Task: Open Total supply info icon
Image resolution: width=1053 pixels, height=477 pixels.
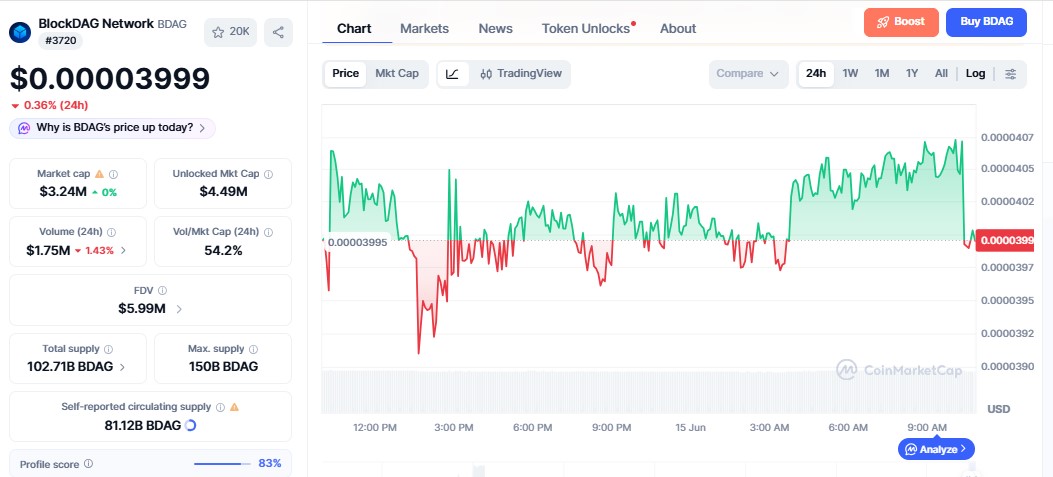Action: click(109, 349)
